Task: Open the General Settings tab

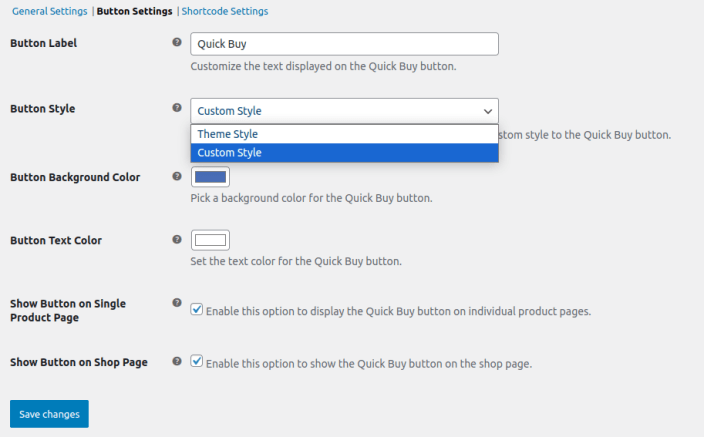Action: coord(49,11)
